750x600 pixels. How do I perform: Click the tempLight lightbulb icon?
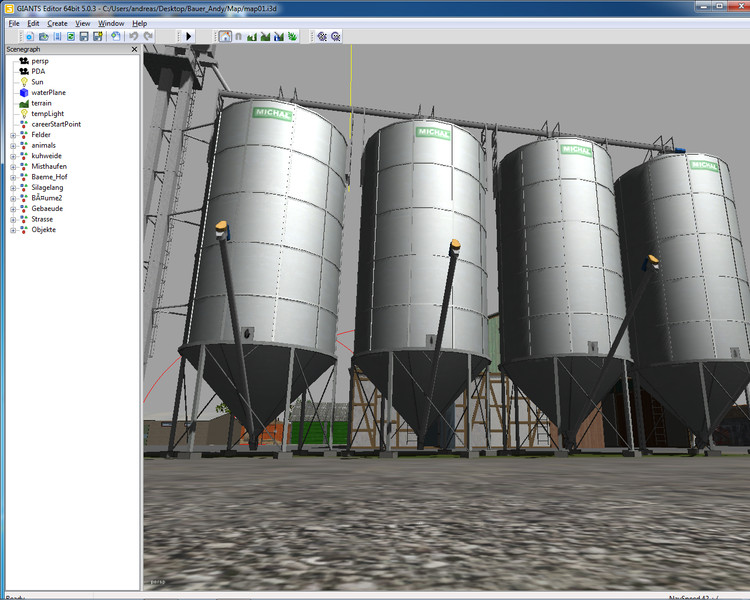tap(24, 114)
